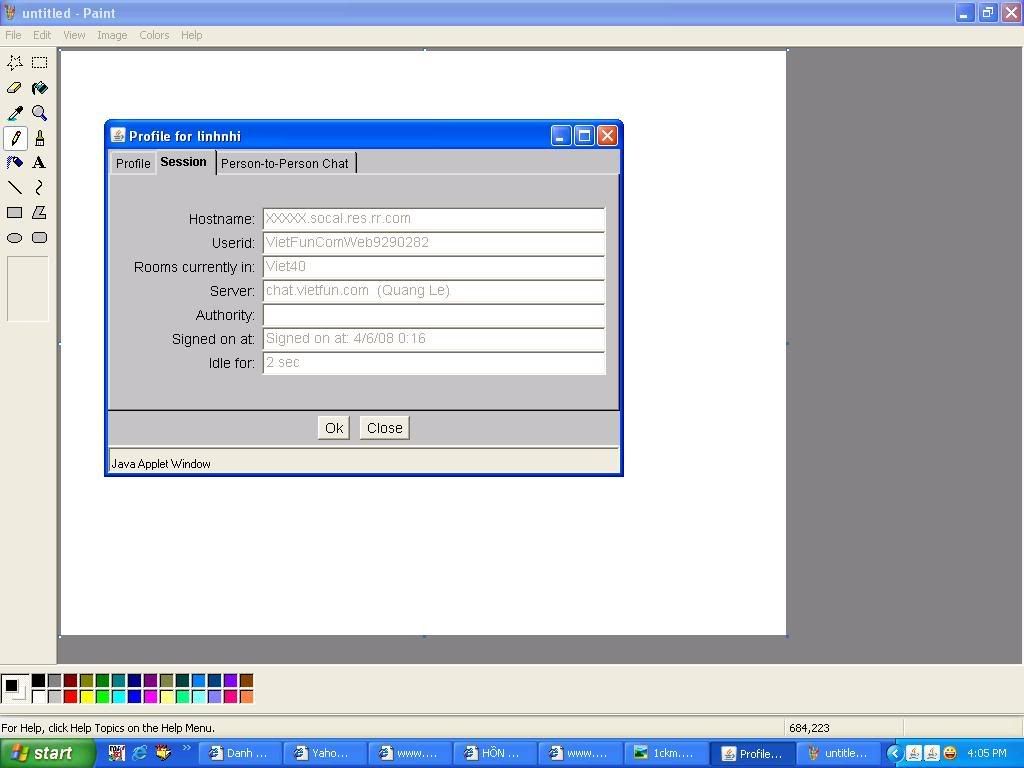This screenshot has width=1024, height=768.
Task: Select the Magnifier tool
Action: (40, 113)
